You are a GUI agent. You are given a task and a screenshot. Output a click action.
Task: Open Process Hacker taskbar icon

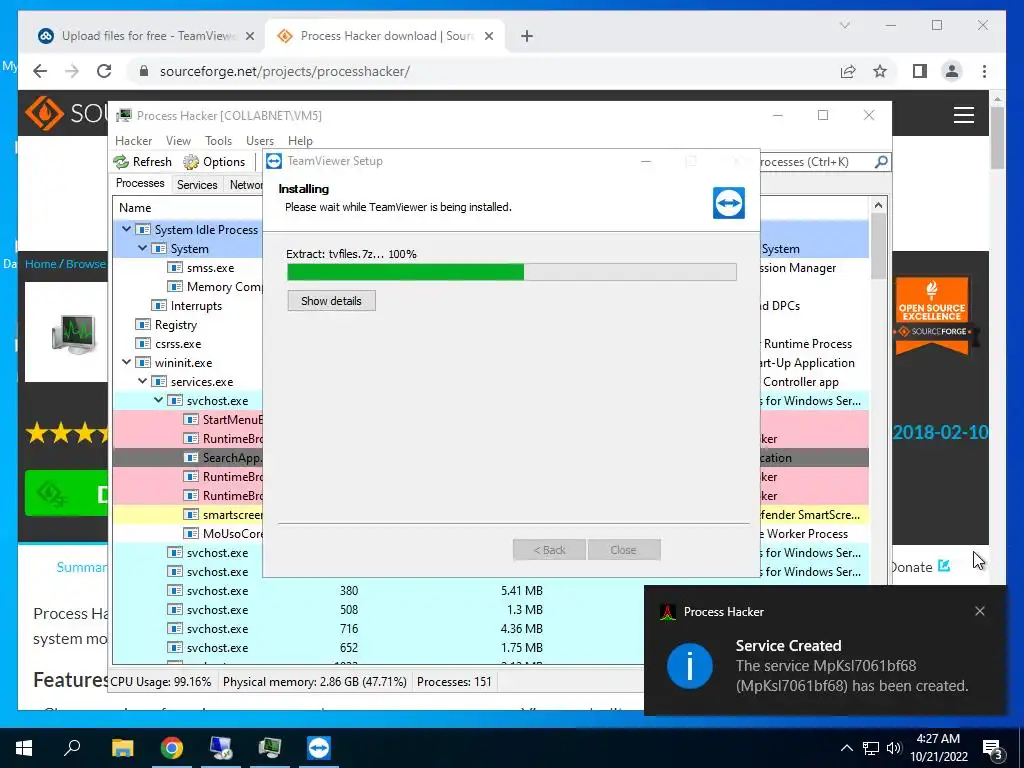click(x=270, y=748)
